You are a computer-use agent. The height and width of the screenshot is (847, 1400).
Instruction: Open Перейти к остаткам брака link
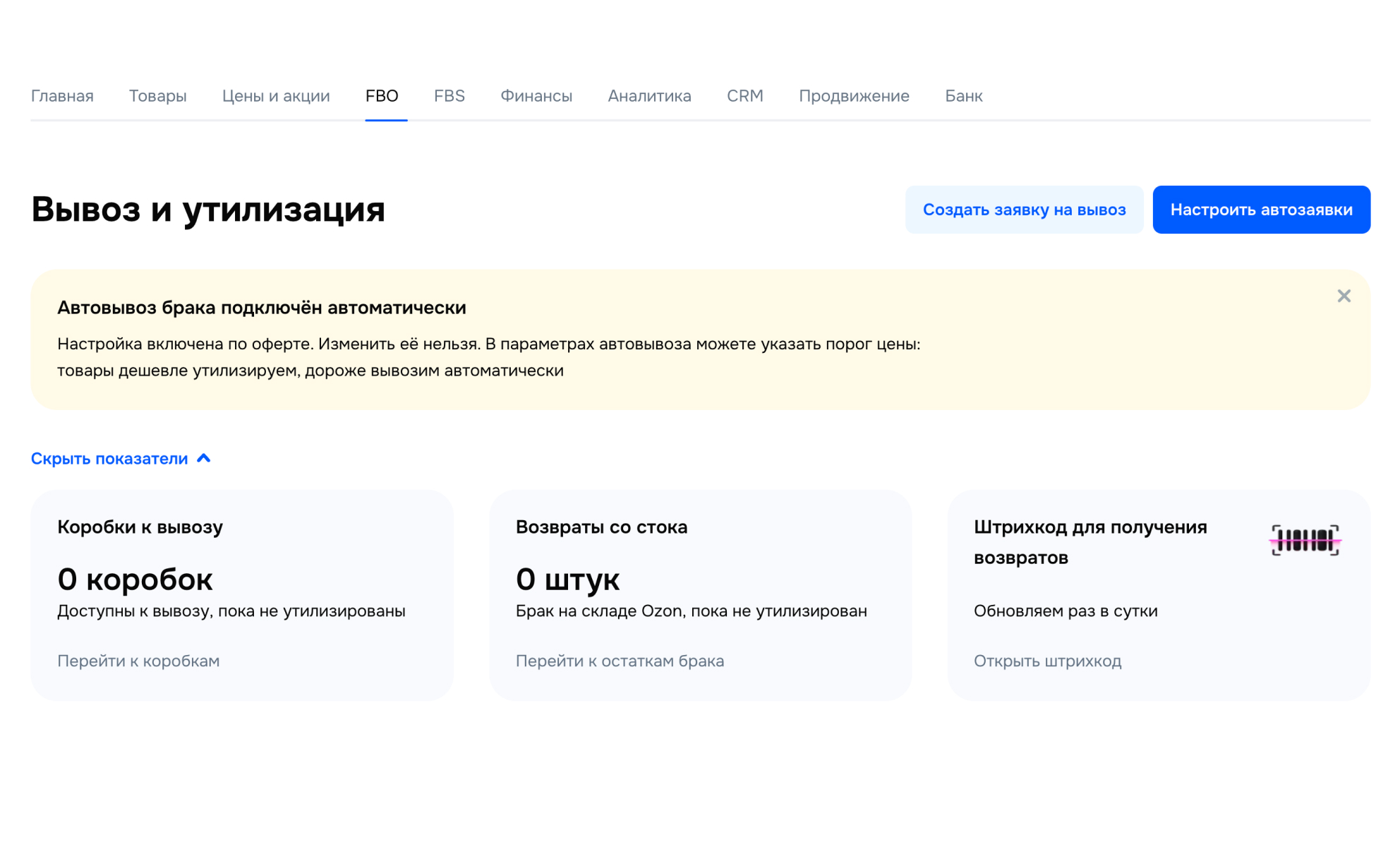point(620,661)
